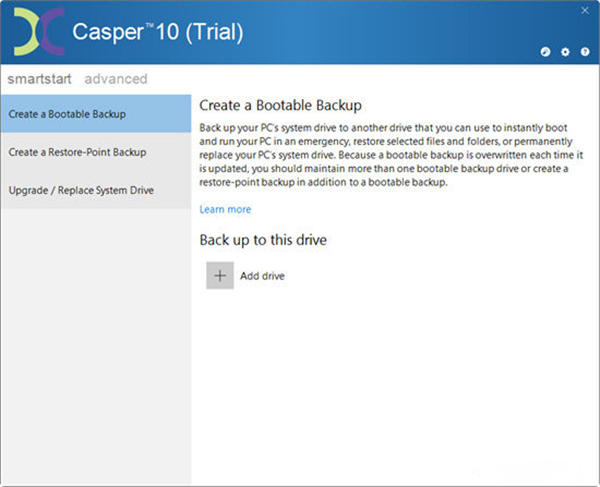Open Upgrade / Replace System Drive
Screen dimensions: 600x487
pos(95,190)
